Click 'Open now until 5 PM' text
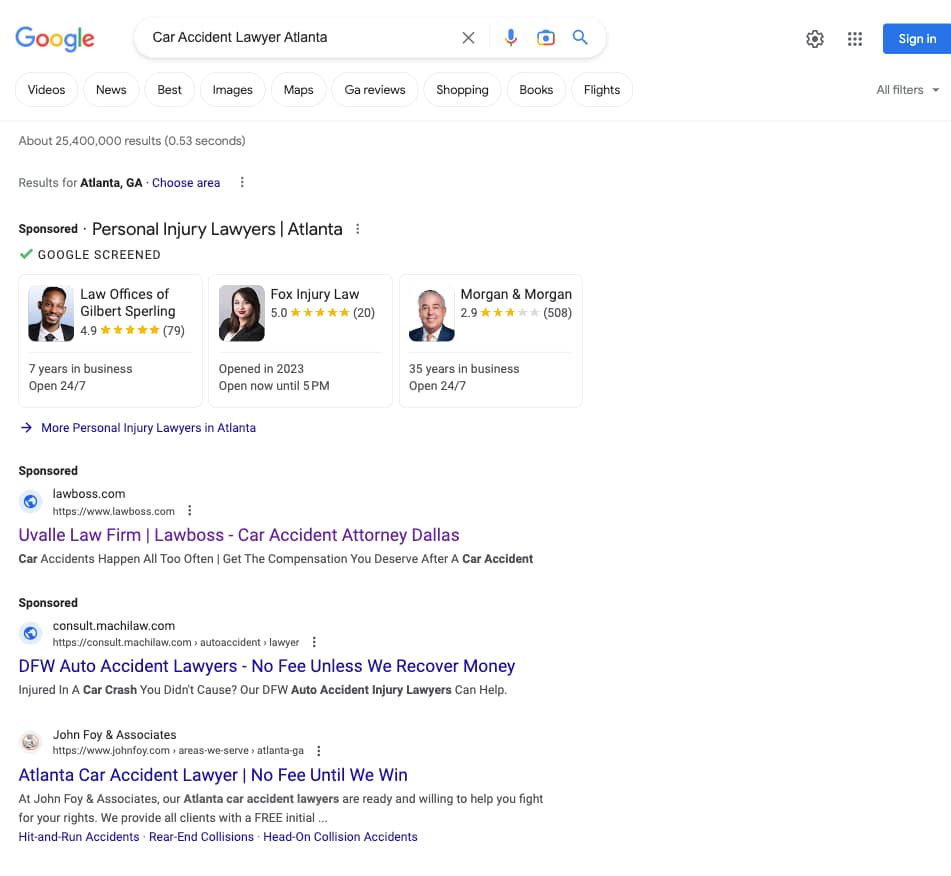 (x=274, y=386)
